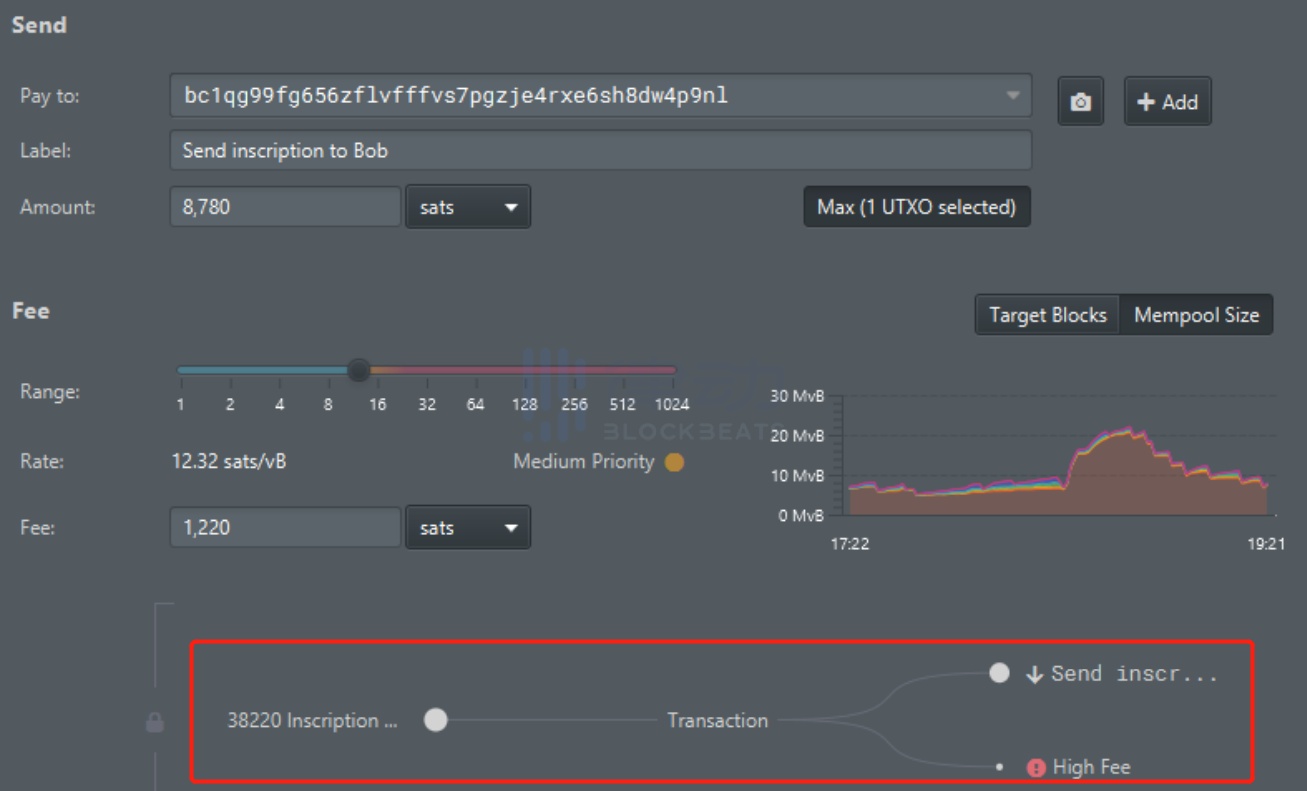Expand the Pay to address dropdown arrow

click(1012, 96)
